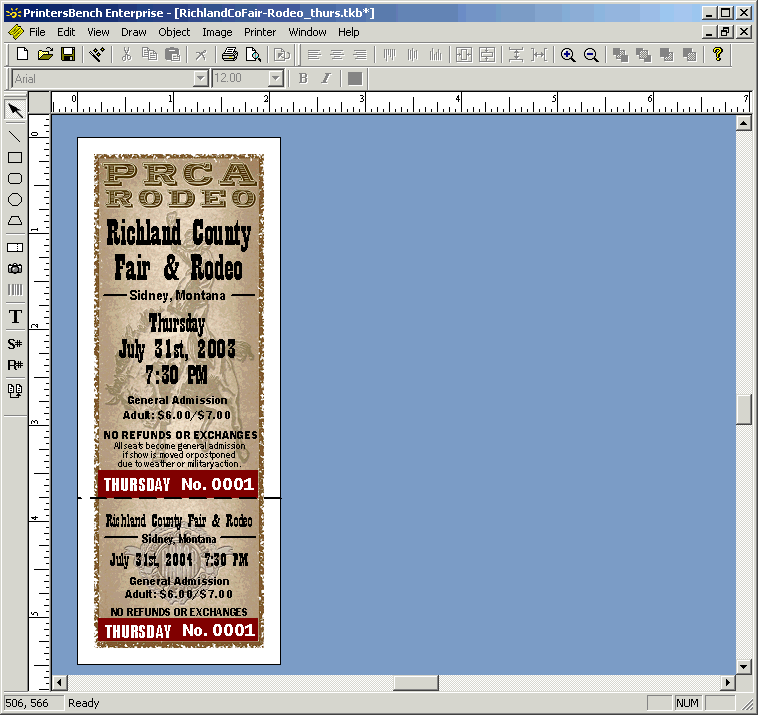Select the PRCA RODEO ticket image on canvas
Viewport: 758px width, 715px height.
(x=179, y=400)
